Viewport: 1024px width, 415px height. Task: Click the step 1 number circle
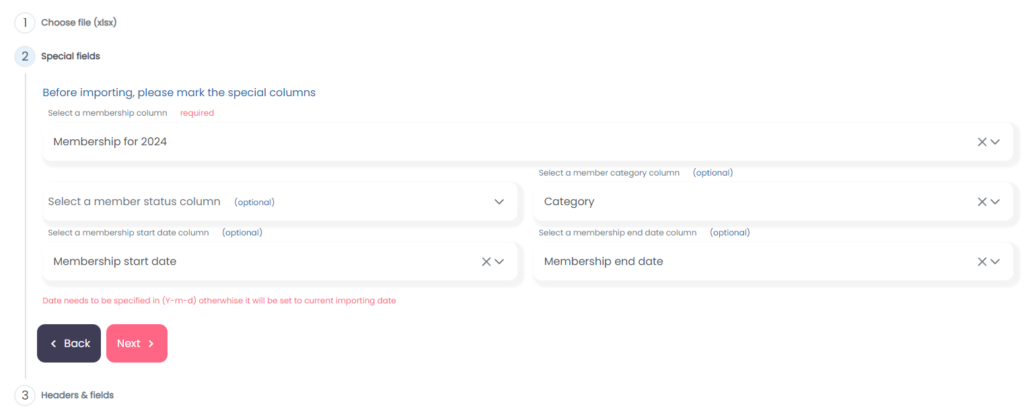point(25,23)
